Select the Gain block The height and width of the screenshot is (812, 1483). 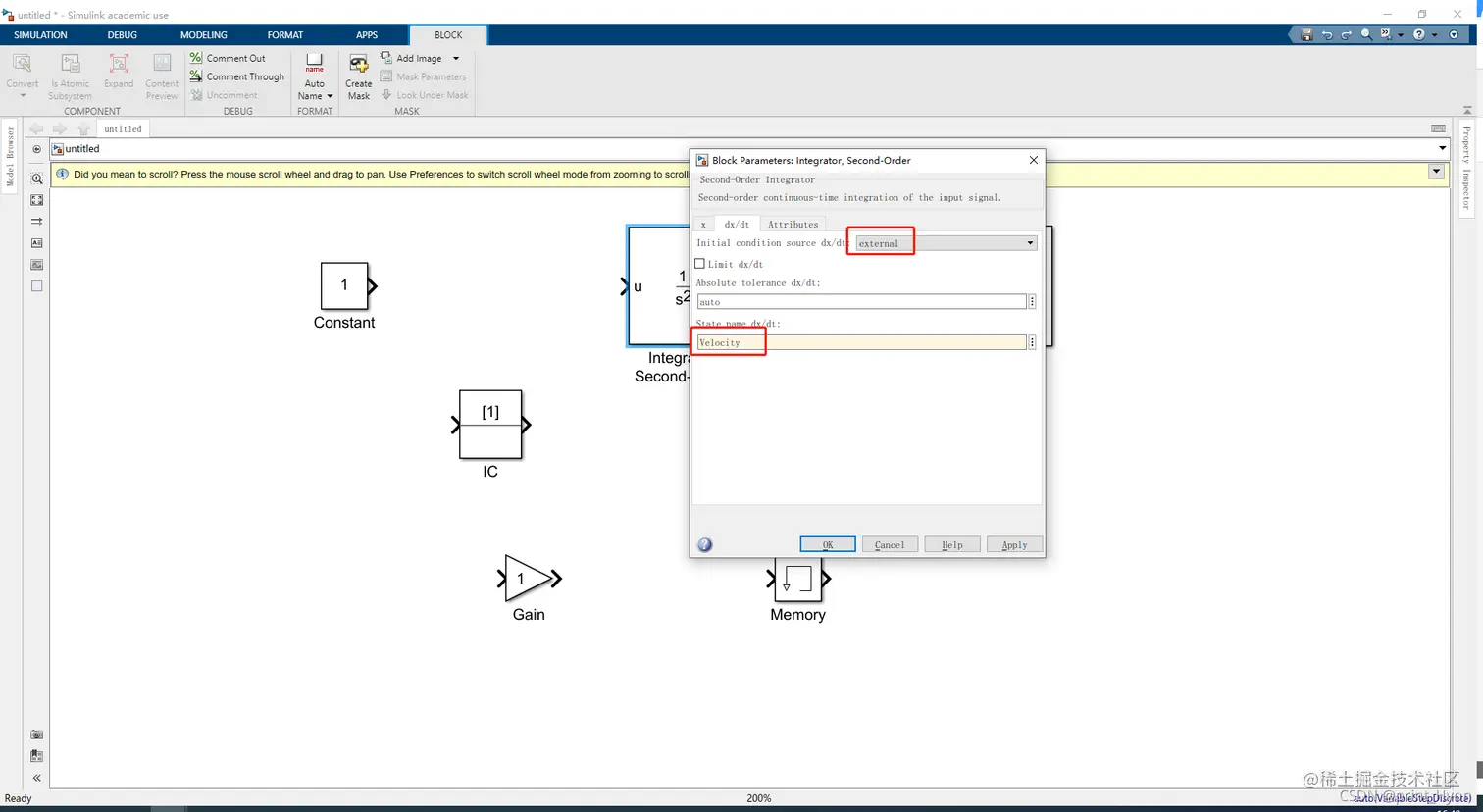click(528, 579)
